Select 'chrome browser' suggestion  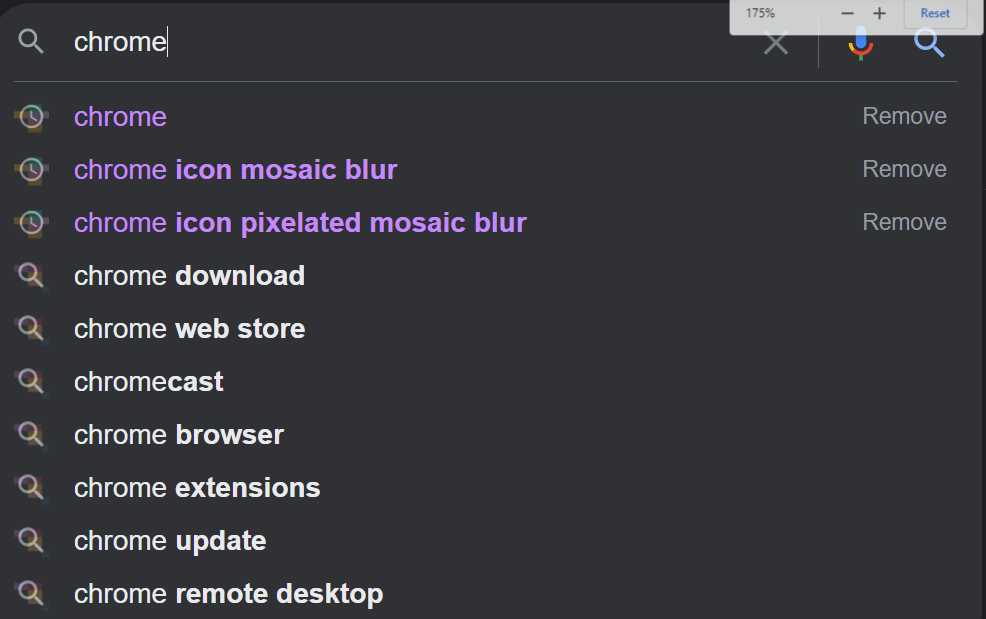pyautogui.click(x=179, y=435)
